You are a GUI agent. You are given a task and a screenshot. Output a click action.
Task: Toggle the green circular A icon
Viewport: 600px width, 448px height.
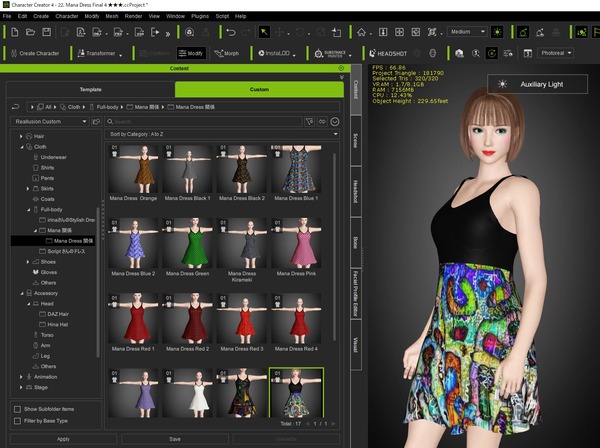492,53
